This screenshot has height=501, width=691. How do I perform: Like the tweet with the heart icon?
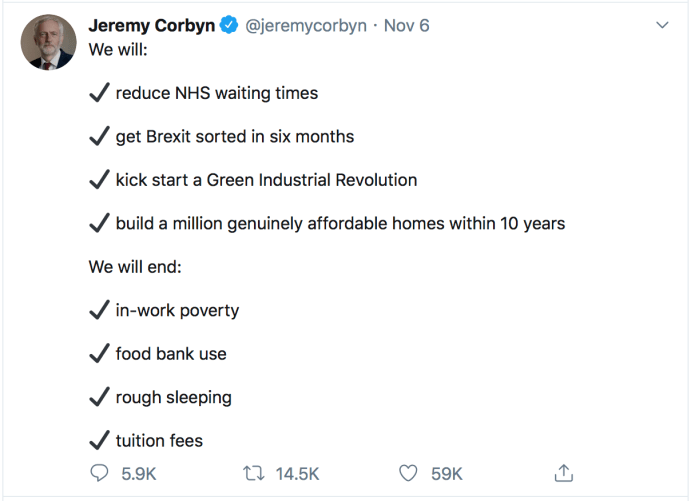point(408,473)
